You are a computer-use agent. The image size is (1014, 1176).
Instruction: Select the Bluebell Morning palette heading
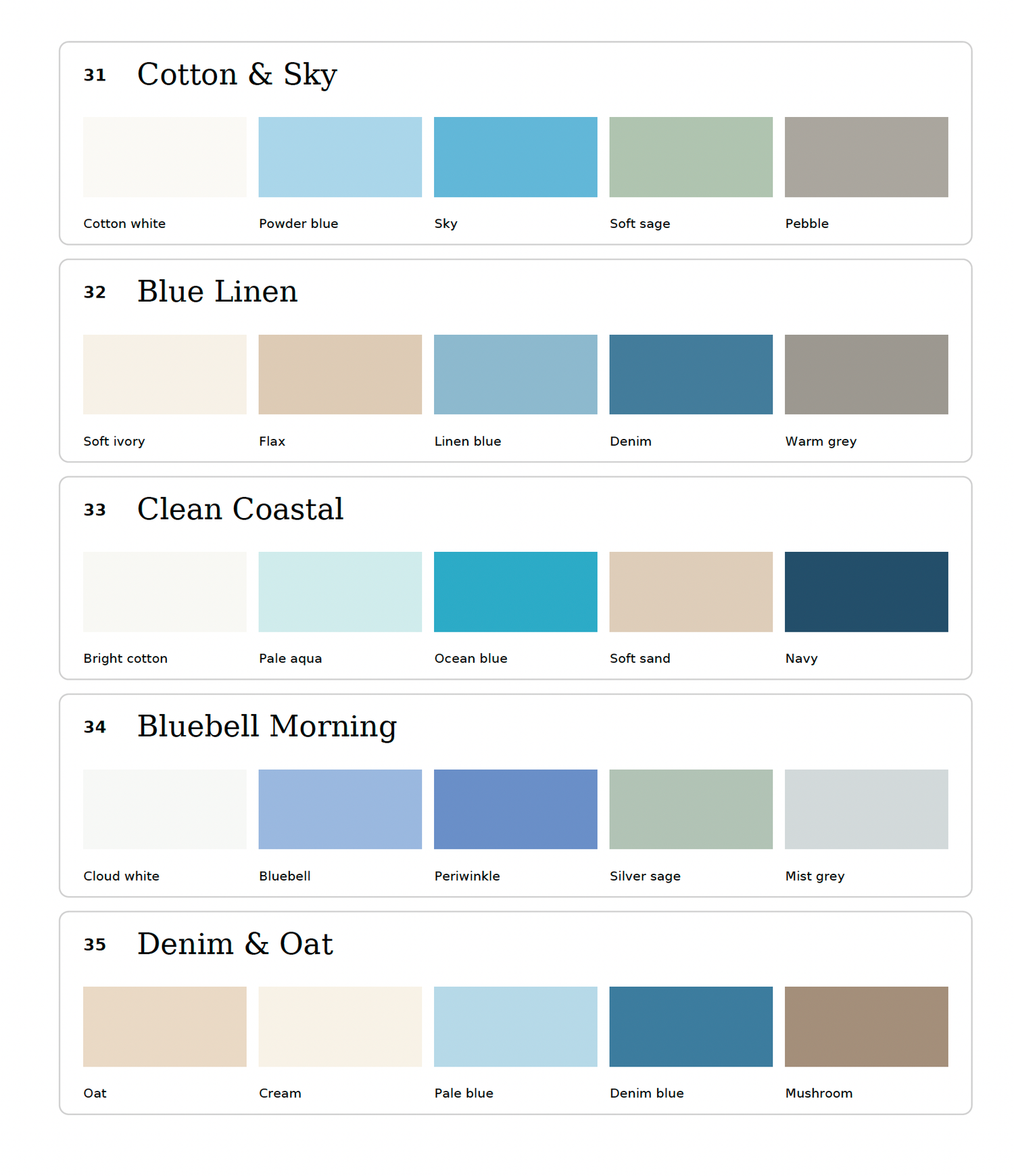(x=267, y=726)
